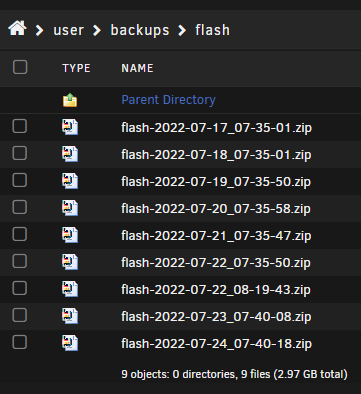
Task: Click zip icon for flash-2022-07-17_07-35-01.zip
Action: click(x=70, y=127)
